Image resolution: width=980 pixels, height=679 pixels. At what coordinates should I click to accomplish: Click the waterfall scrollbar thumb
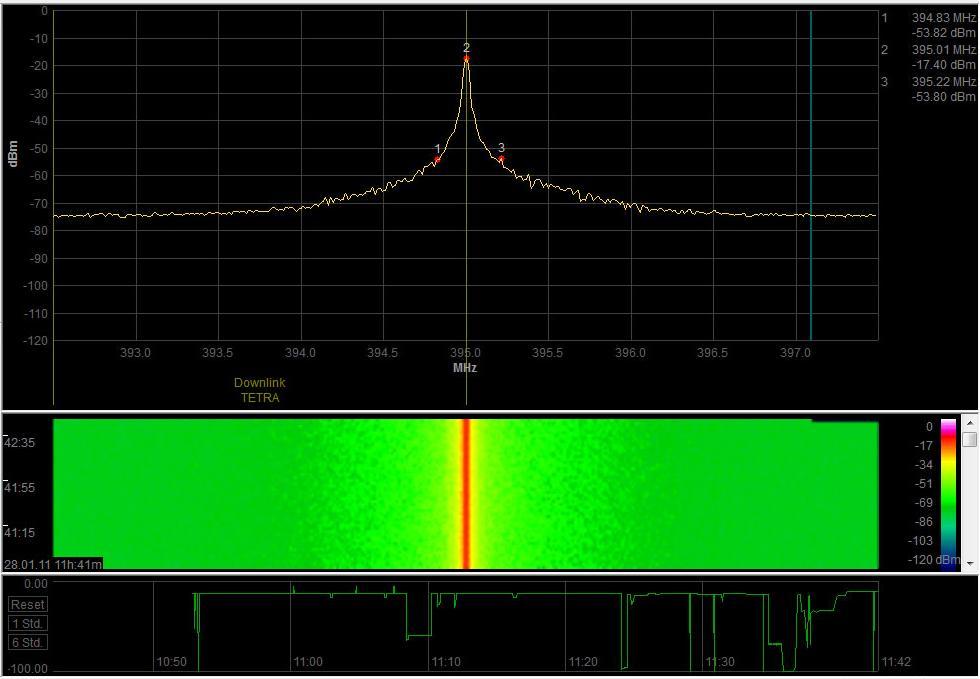pyautogui.click(x=970, y=439)
